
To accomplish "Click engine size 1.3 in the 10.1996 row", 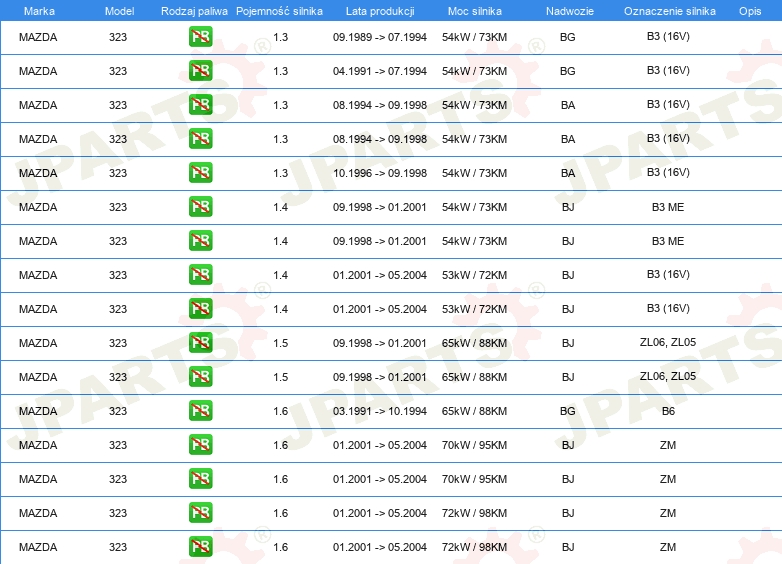I will pos(280,173).
